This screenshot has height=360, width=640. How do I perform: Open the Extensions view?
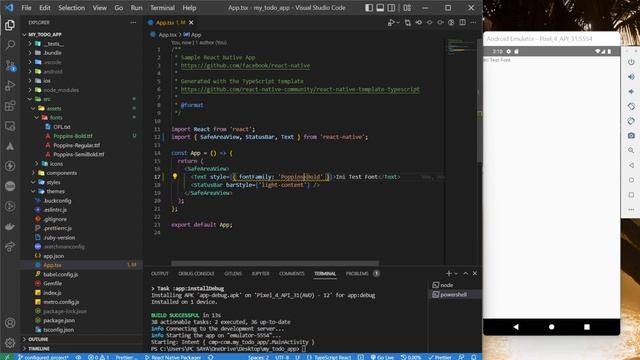pyautogui.click(x=10, y=106)
